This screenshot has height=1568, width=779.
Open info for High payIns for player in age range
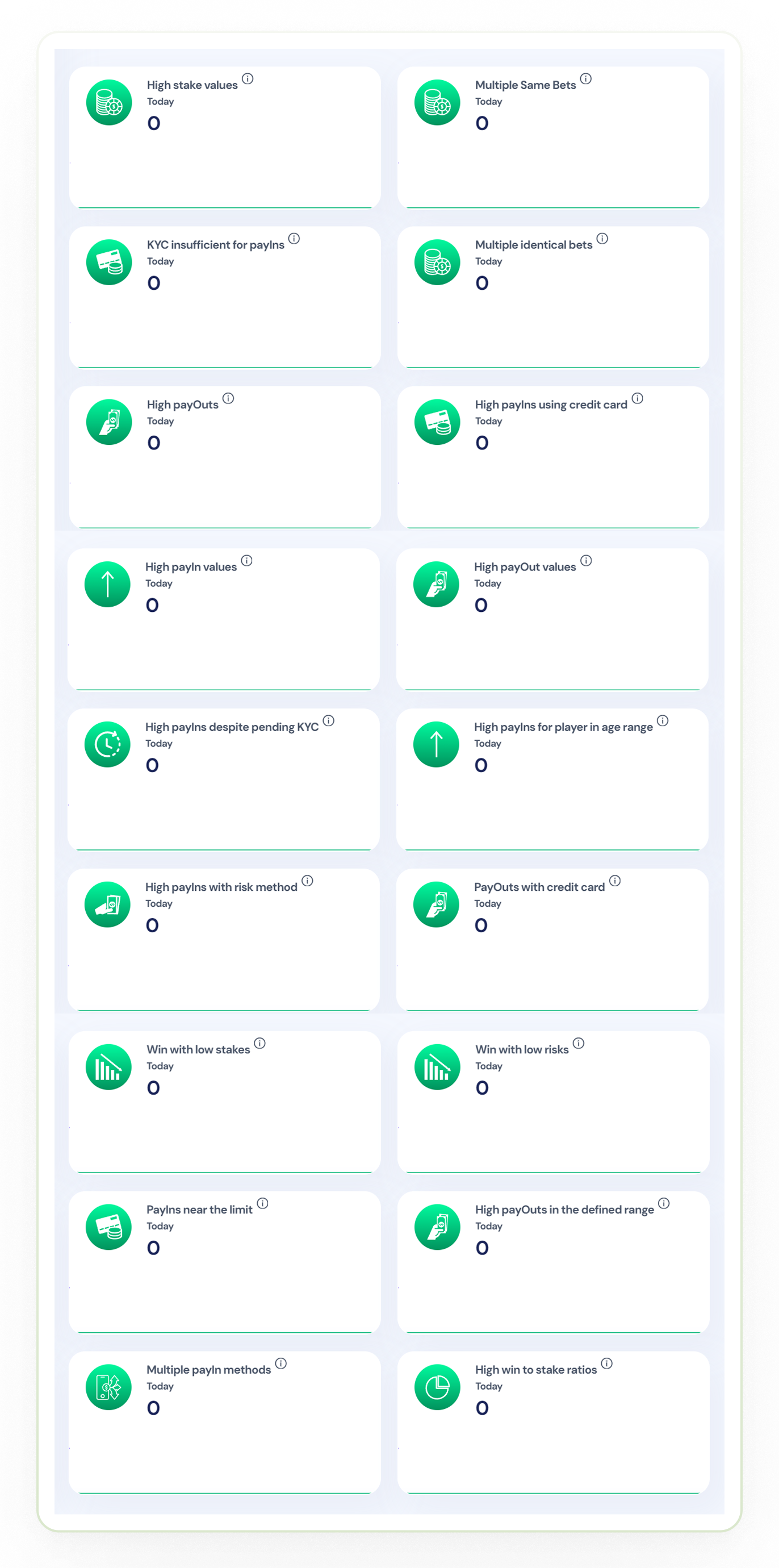(663, 721)
